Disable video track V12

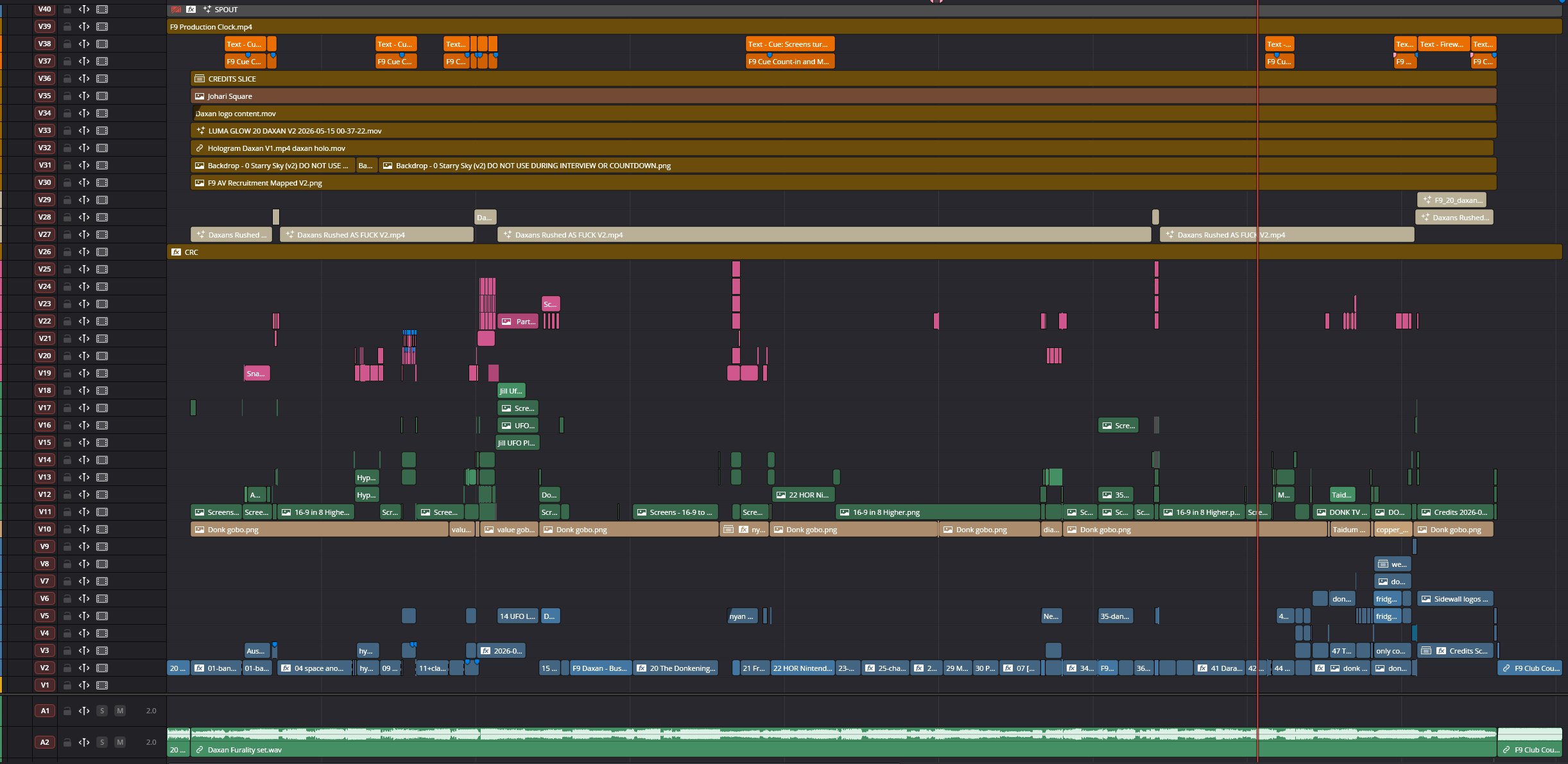tap(102, 494)
